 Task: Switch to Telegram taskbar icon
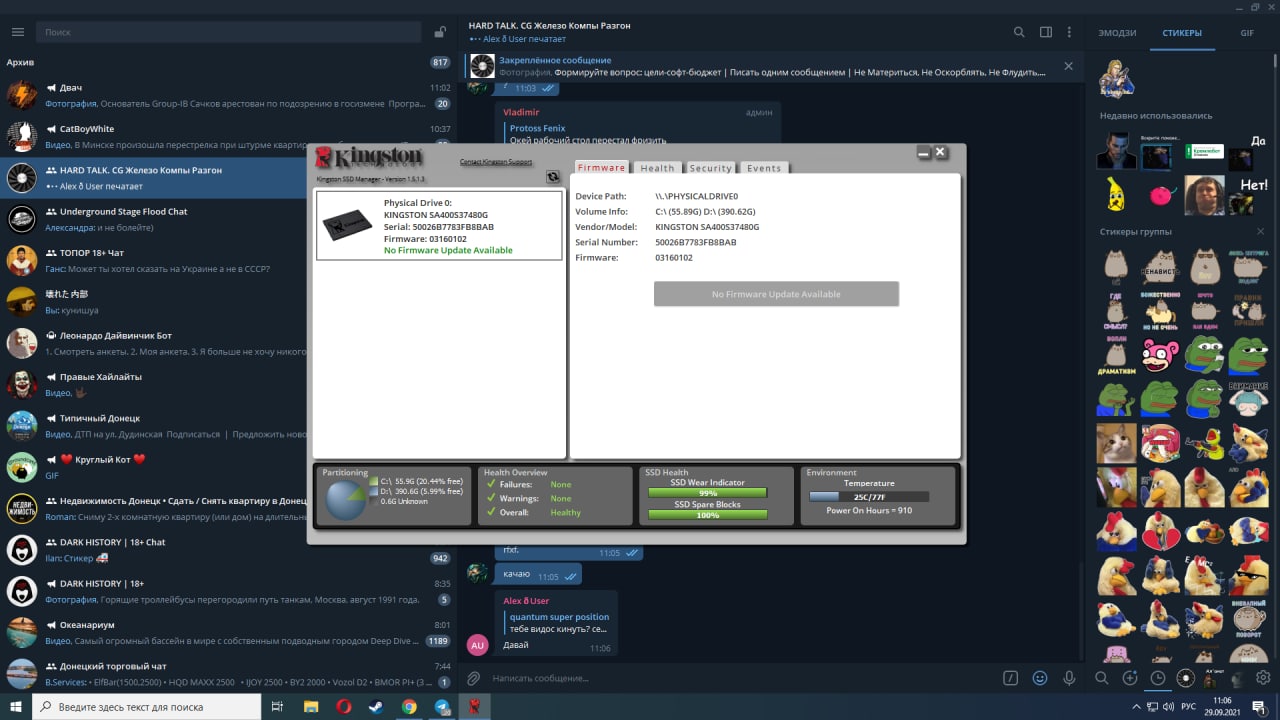[442, 706]
